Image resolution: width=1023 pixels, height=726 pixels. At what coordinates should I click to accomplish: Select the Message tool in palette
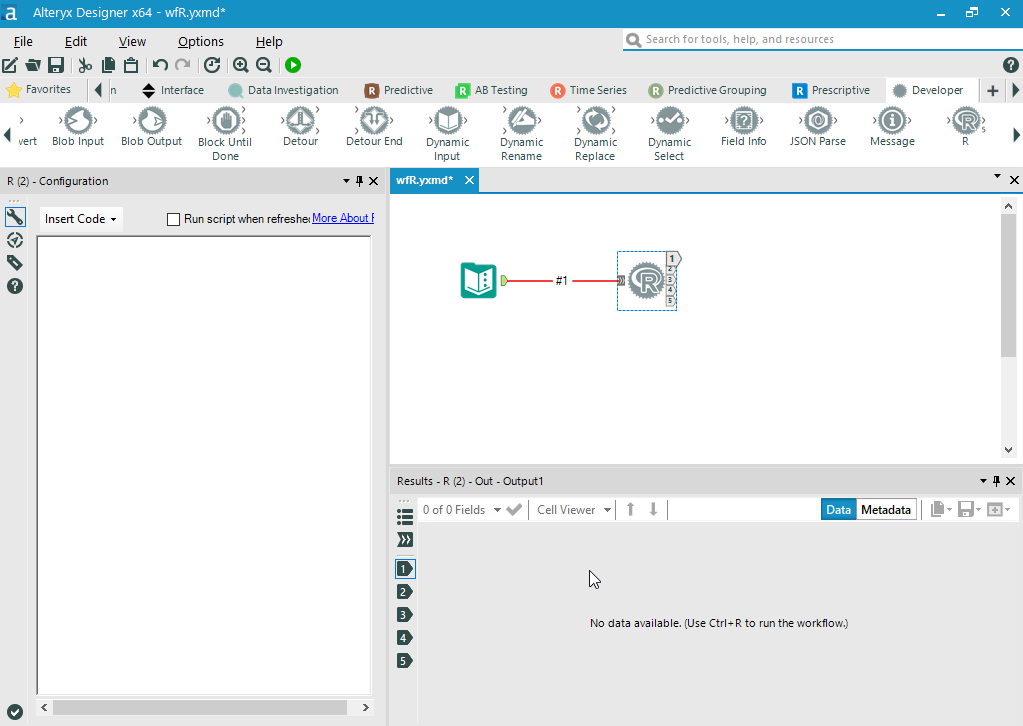click(x=892, y=128)
